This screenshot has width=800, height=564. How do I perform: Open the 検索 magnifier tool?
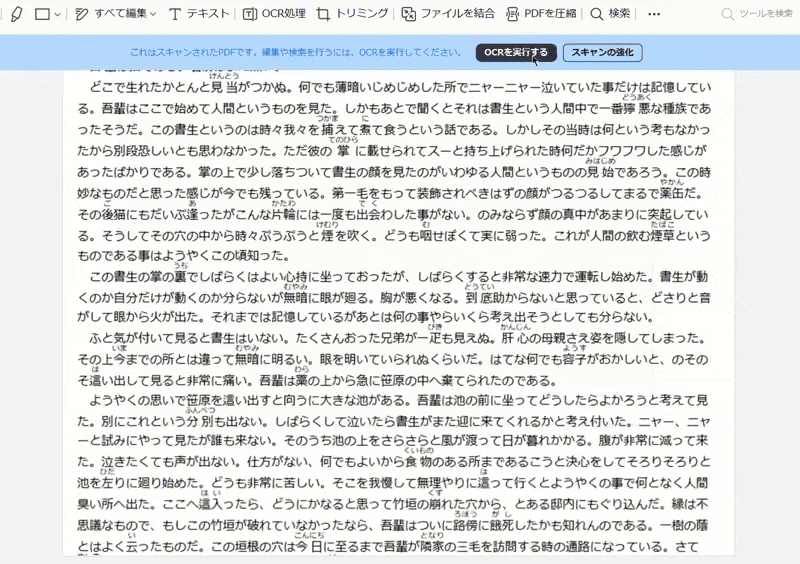point(610,14)
